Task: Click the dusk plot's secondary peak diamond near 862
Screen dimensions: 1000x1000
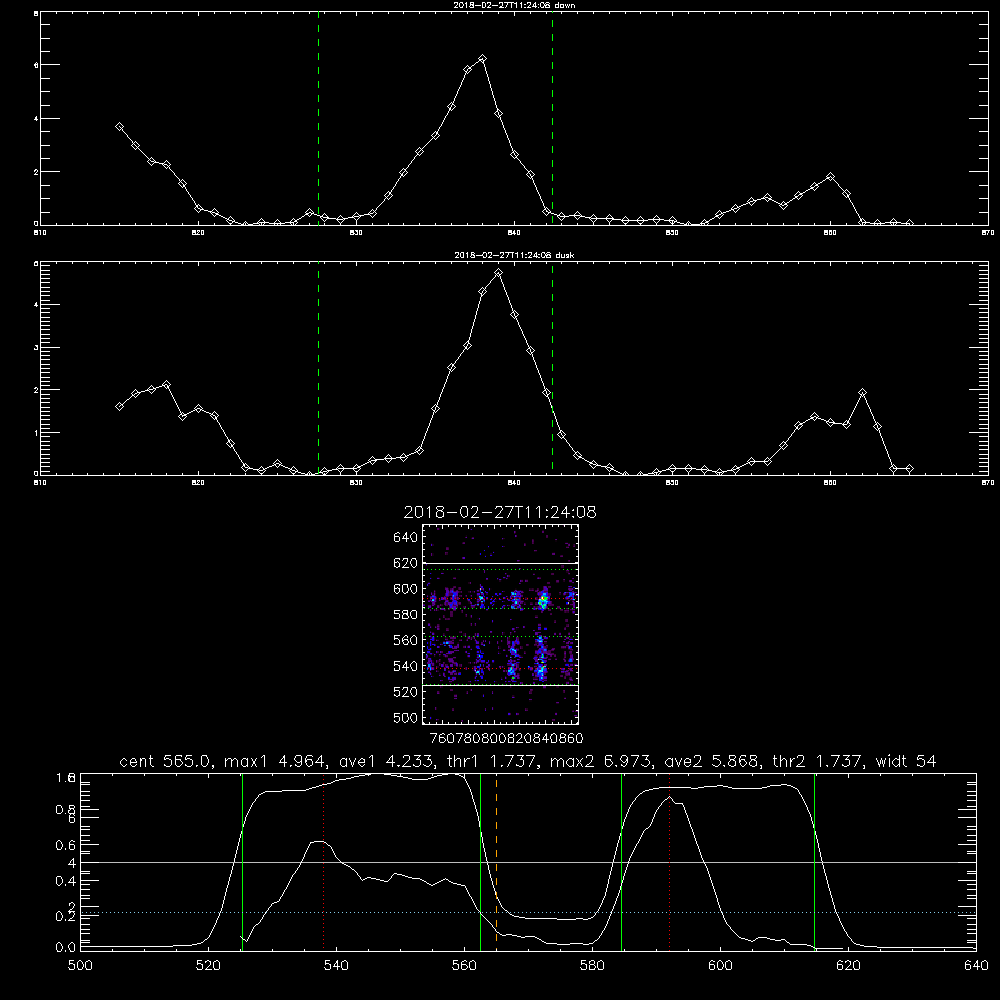Action: pos(862,393)
